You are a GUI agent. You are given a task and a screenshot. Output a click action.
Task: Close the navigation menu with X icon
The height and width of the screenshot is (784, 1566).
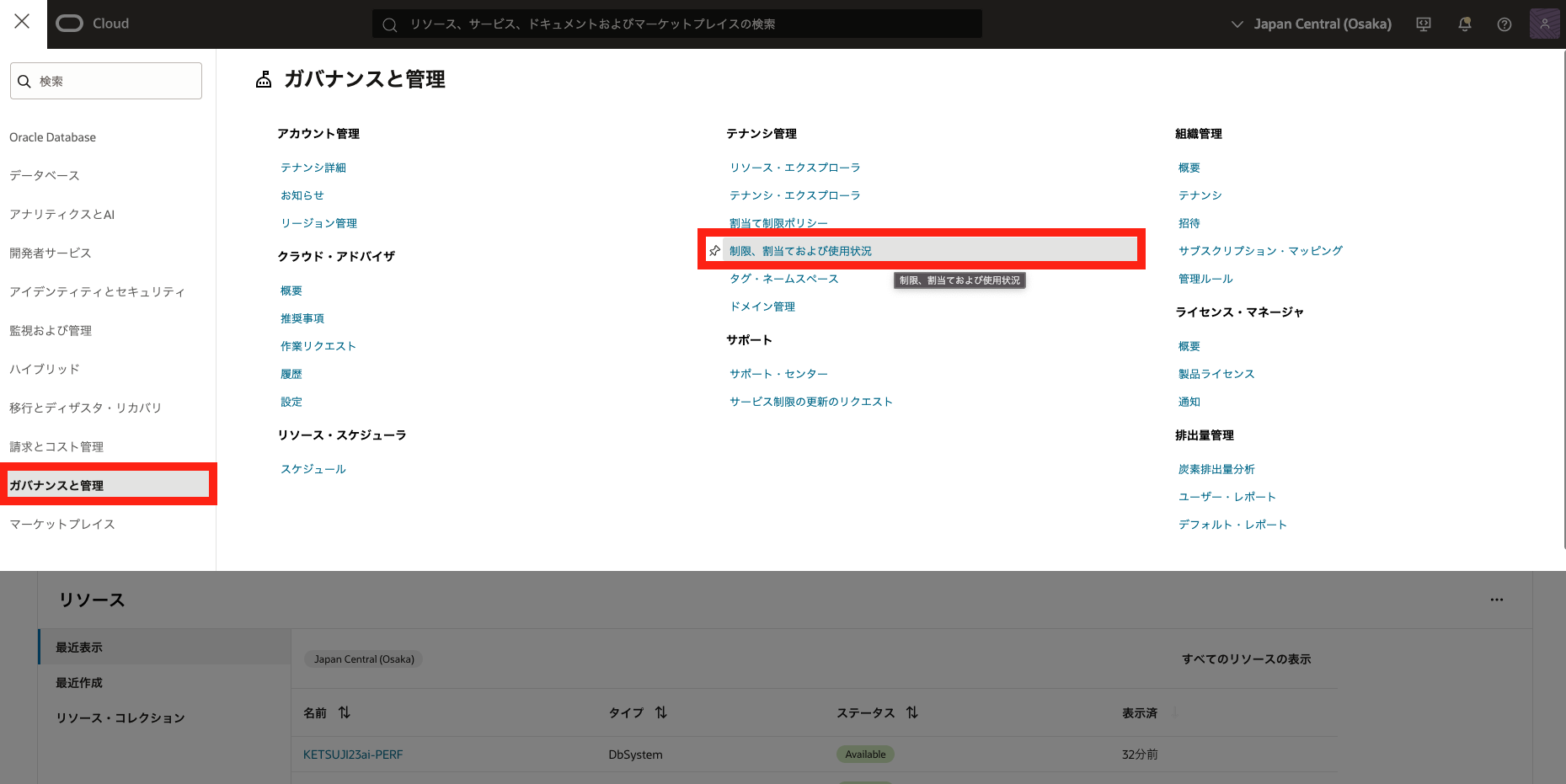coord(22,22)
